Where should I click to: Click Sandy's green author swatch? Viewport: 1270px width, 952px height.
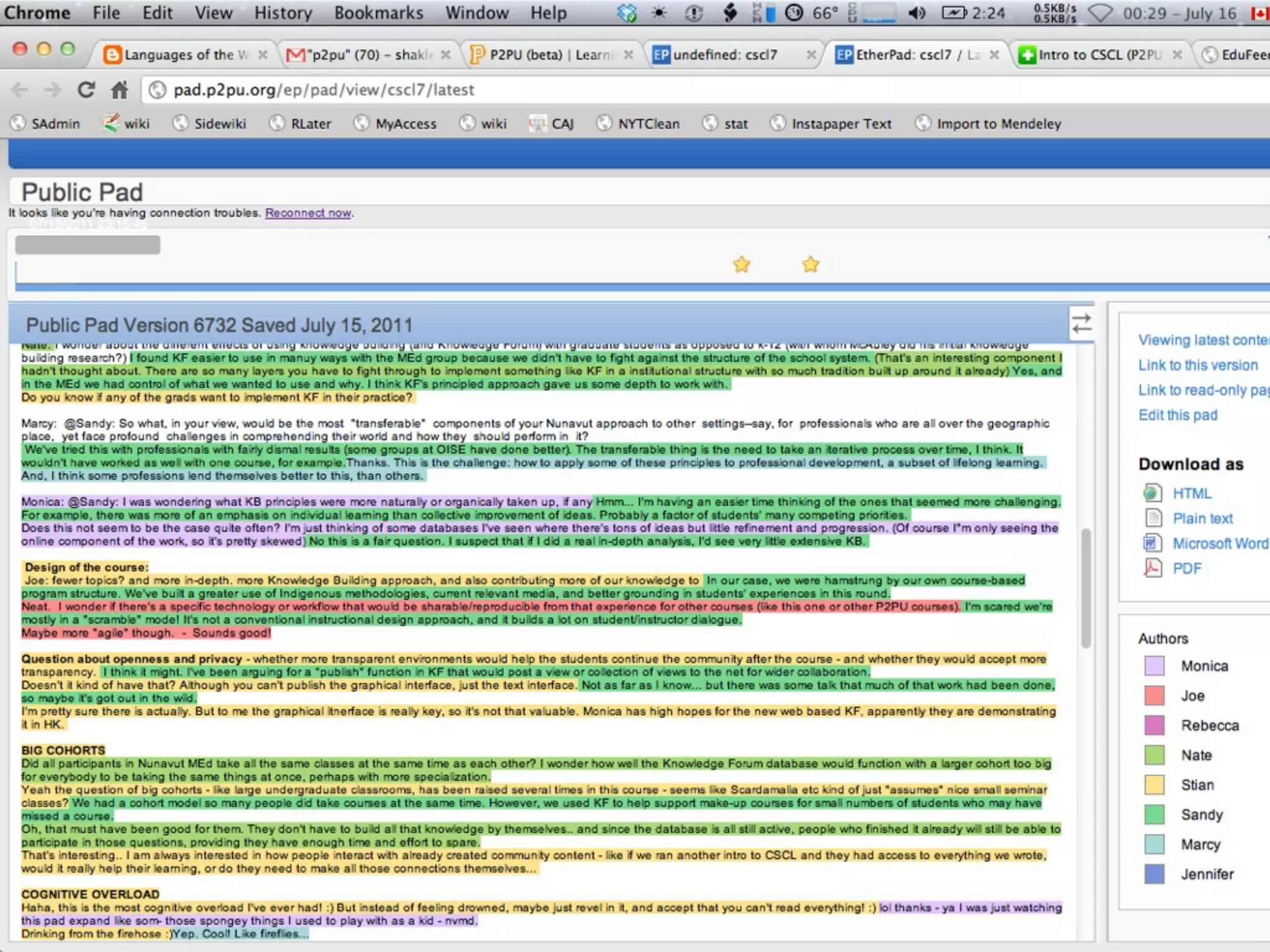[x=1154, y=814]
